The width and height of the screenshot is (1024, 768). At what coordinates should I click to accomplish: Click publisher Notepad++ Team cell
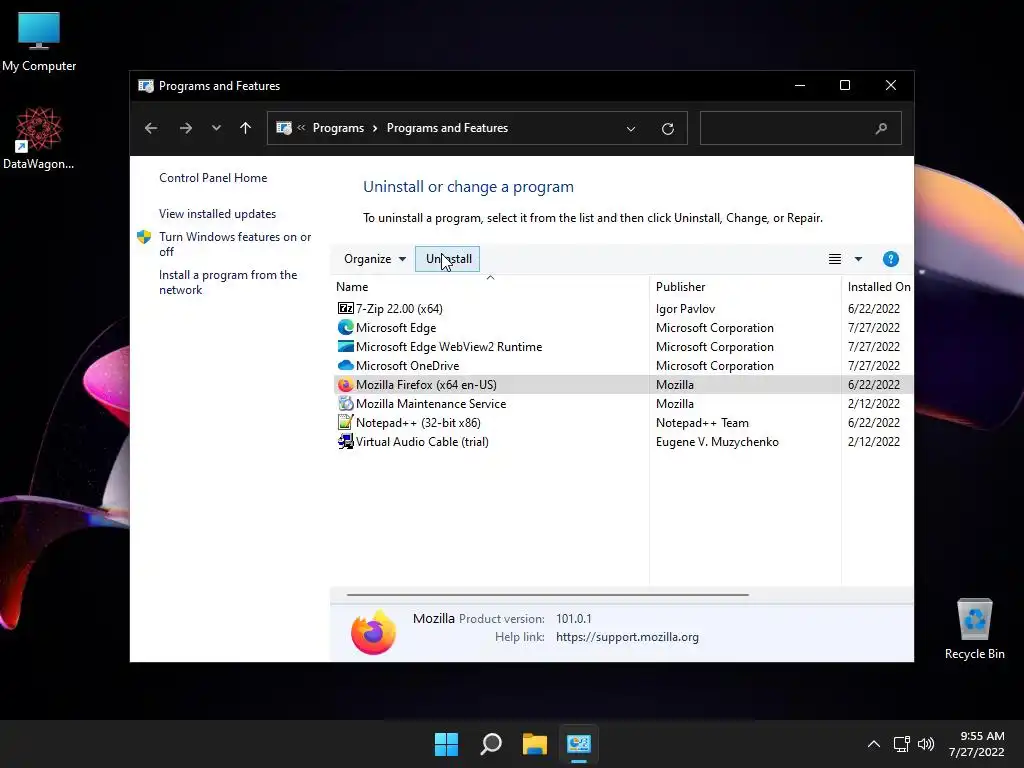coord(702,423)
